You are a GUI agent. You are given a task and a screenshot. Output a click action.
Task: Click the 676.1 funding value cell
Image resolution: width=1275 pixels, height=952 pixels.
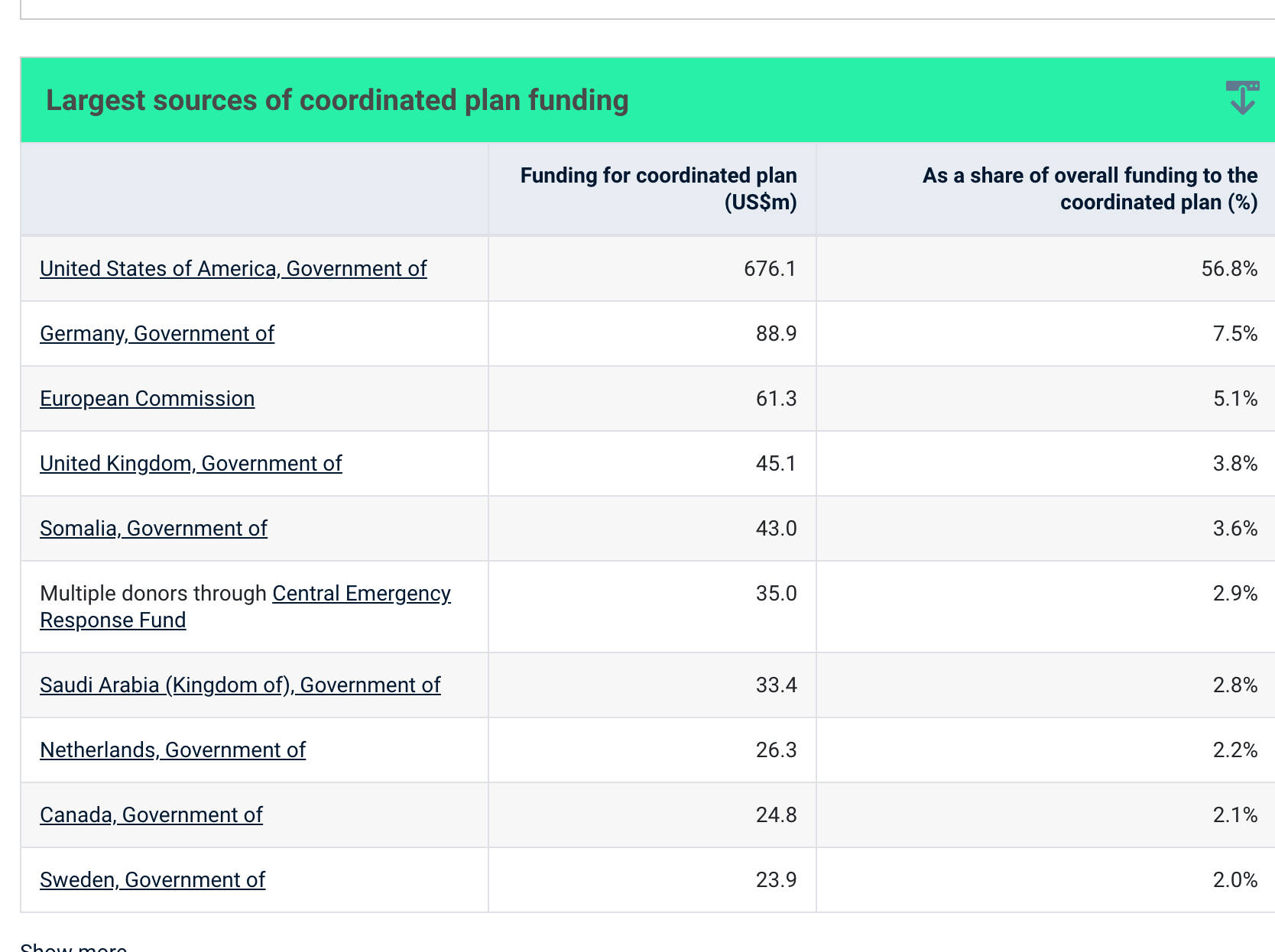769,269
